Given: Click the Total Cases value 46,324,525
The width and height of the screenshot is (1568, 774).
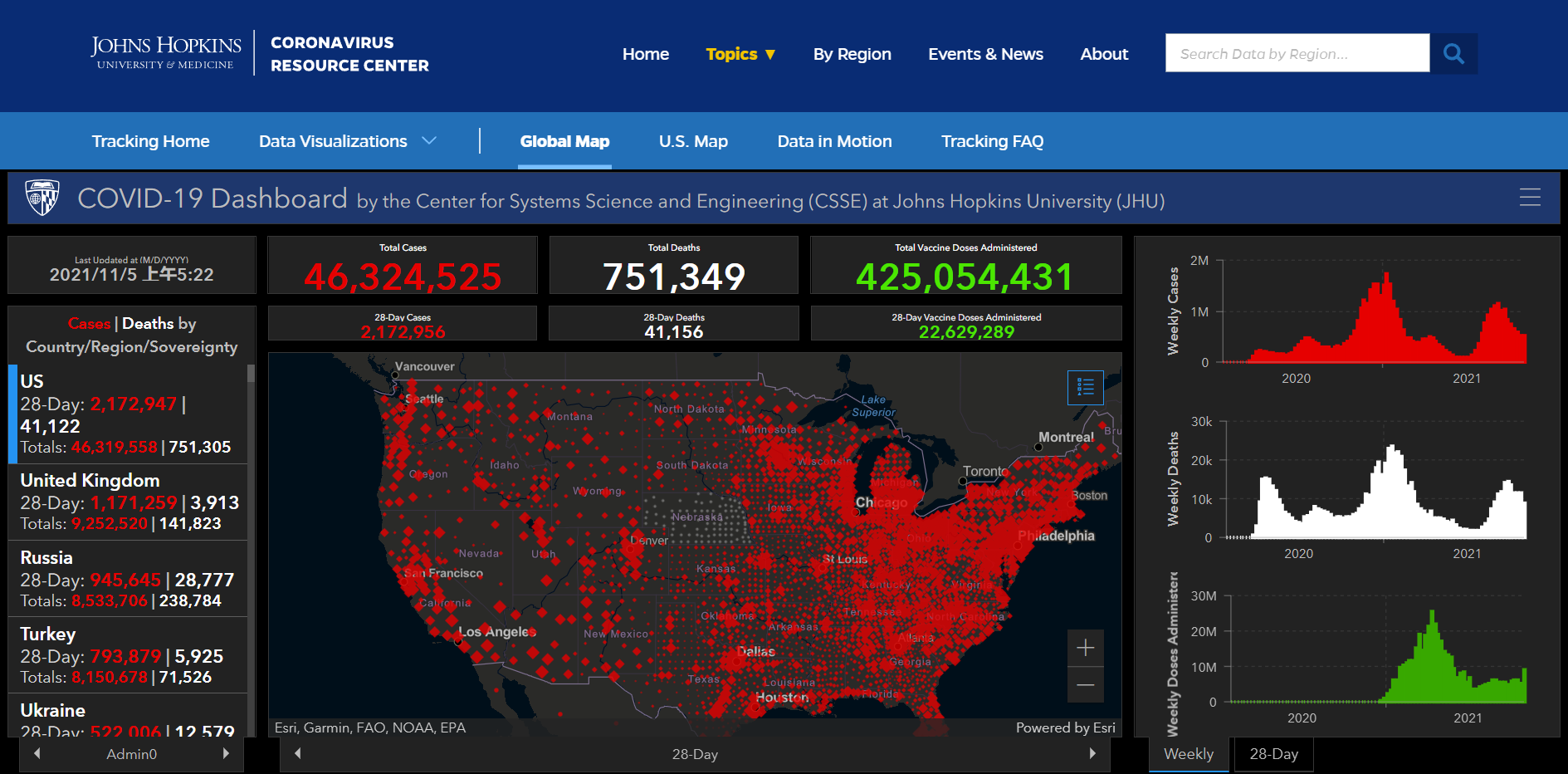Looking at the screenshot, I should (403, 277).
